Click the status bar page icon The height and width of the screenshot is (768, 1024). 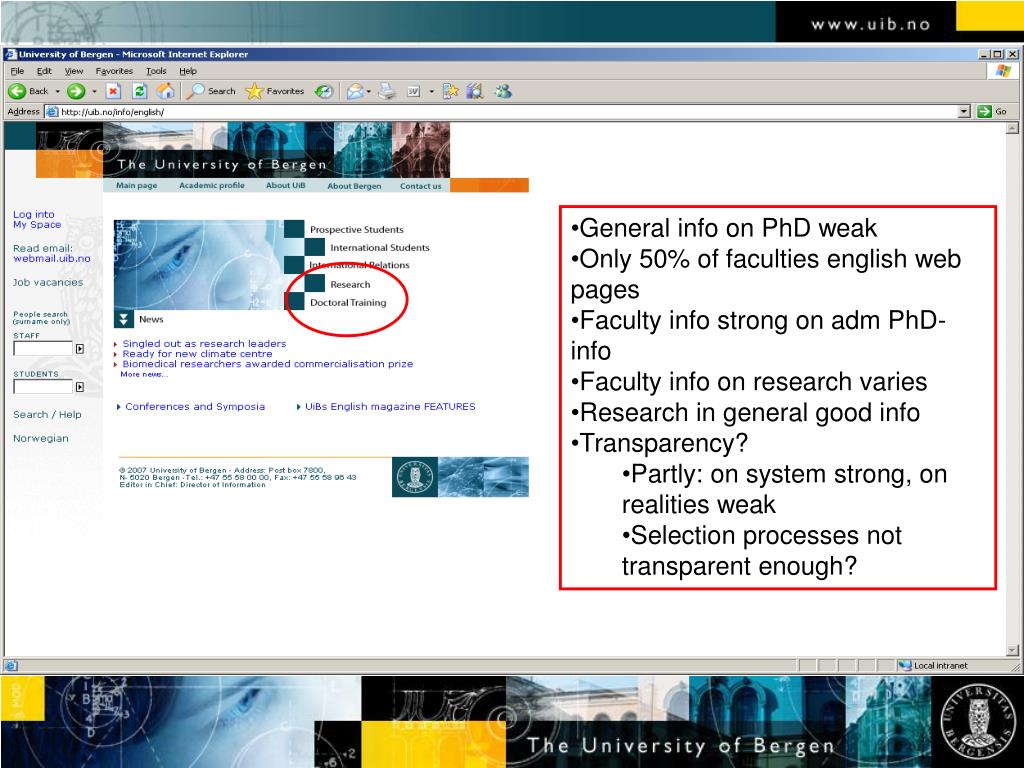tap(10, 665)
